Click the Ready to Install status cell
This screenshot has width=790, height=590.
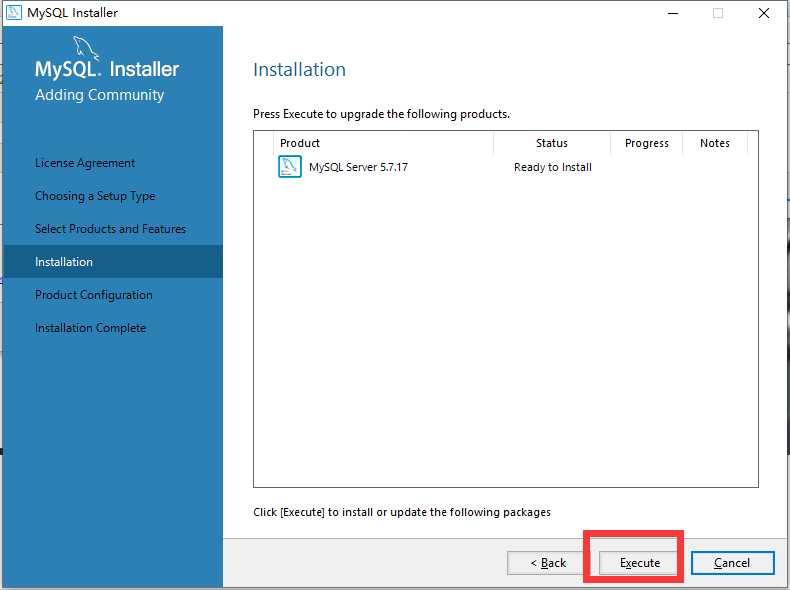pyautogui.click(x=553, y=167)
